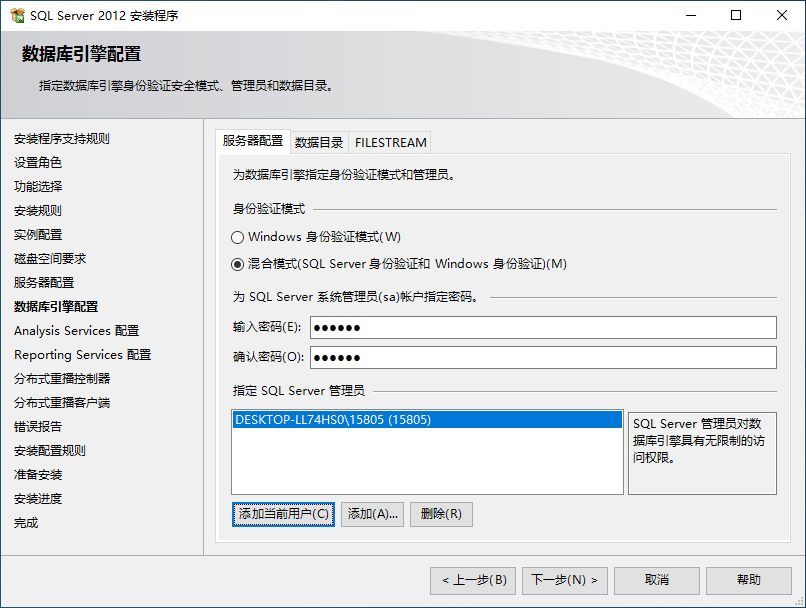Image resolution: width=806 pixels, height=608 pixels.
Task: Minimize the setup window
Action: (691, 15)
